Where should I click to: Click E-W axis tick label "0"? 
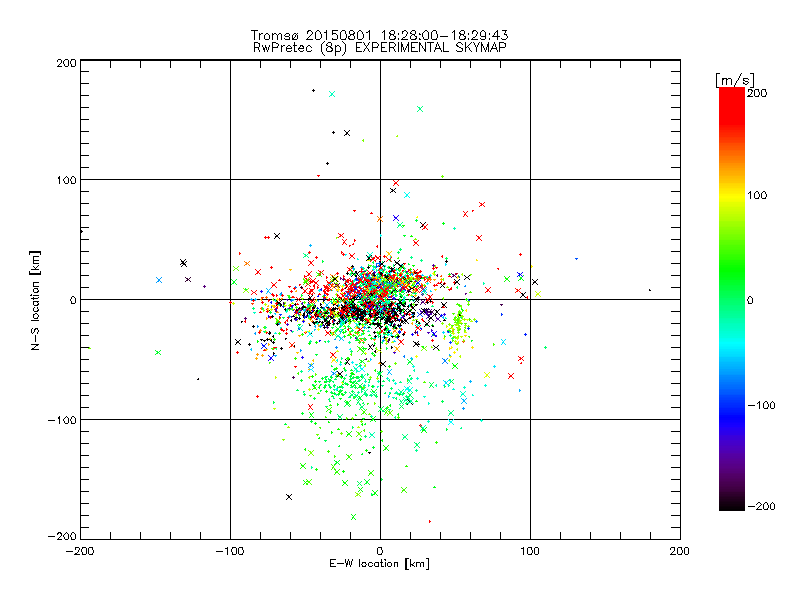(x=380, y=552)
